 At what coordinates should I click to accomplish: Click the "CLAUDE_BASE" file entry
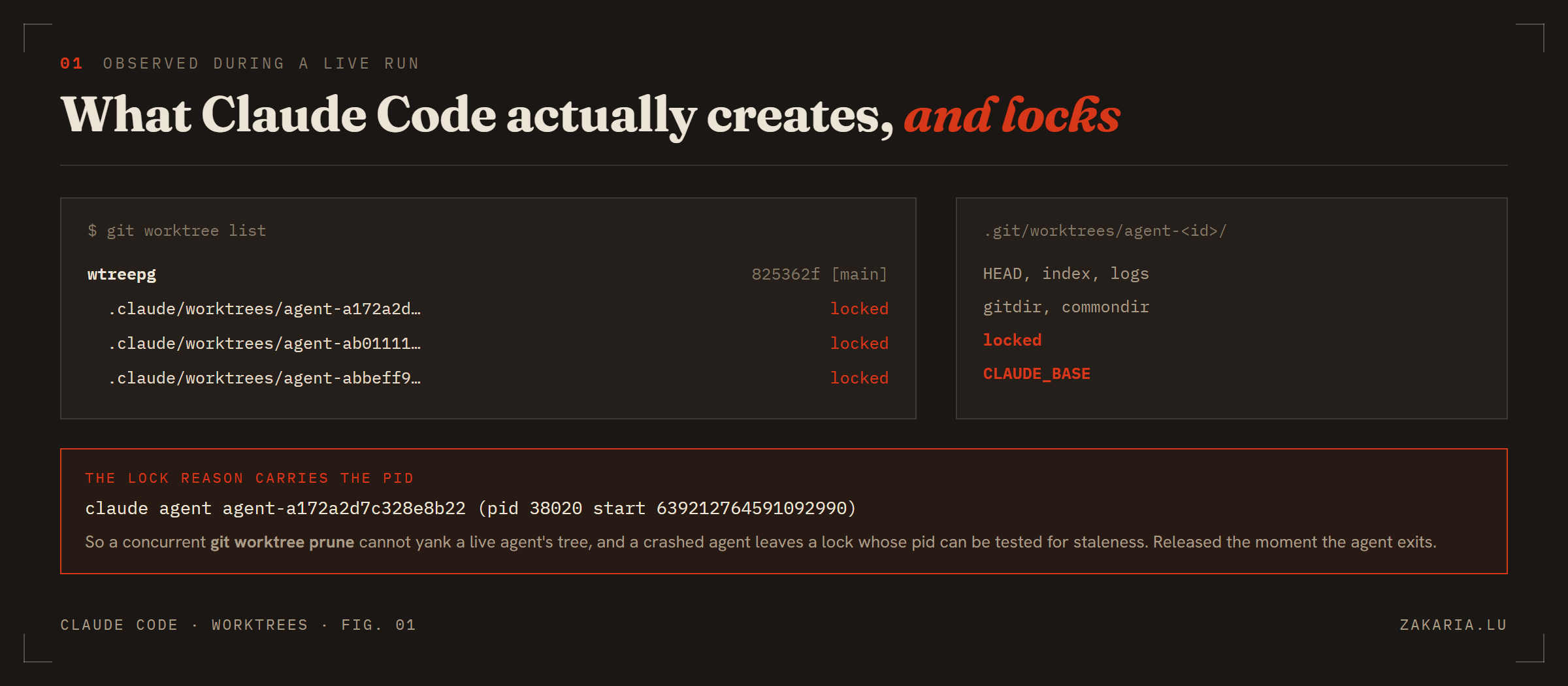coord(1036,374)
